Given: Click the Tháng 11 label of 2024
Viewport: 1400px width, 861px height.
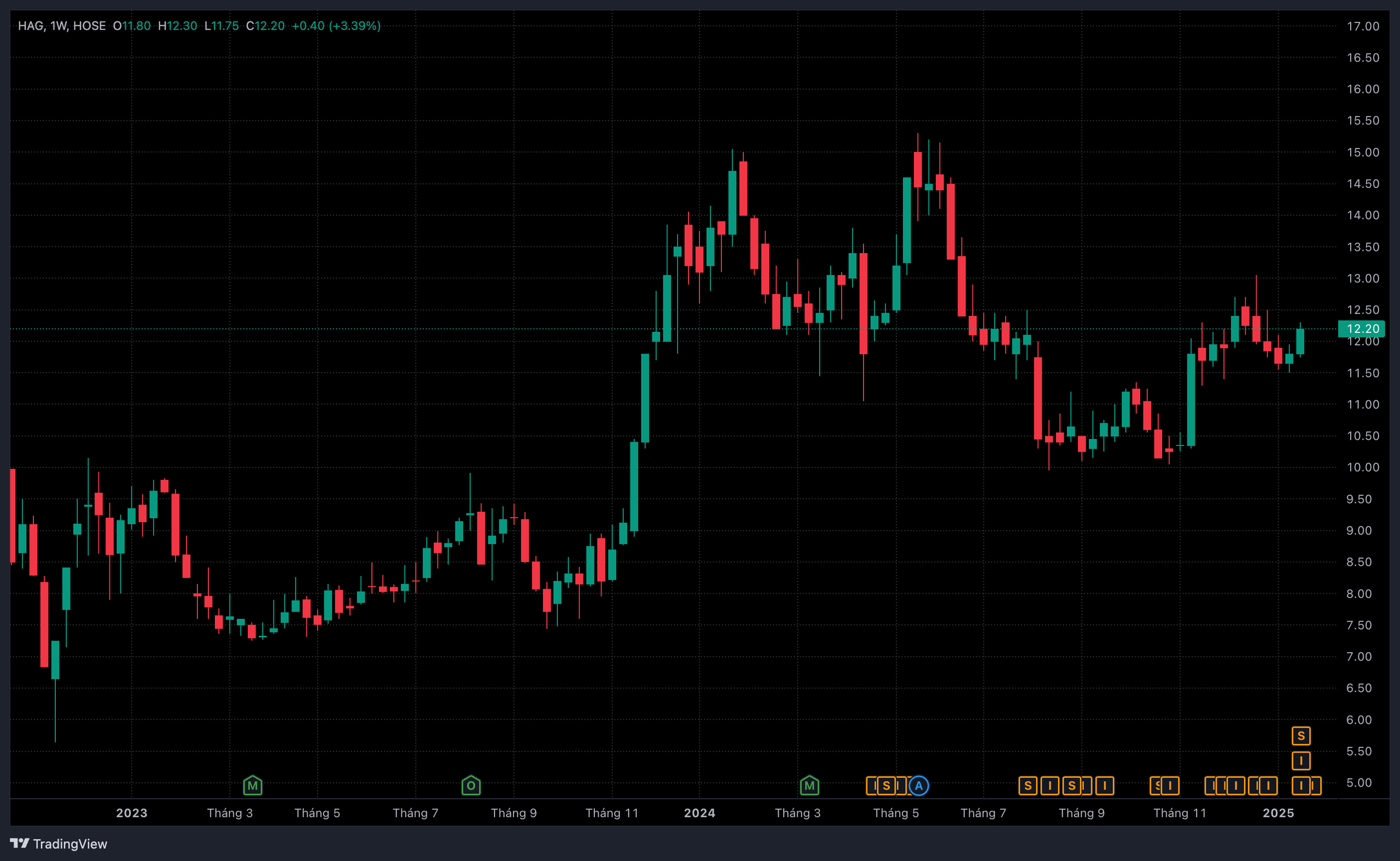Looking at the screenshot, I should pyautogui.click(x=1180, y=812).
